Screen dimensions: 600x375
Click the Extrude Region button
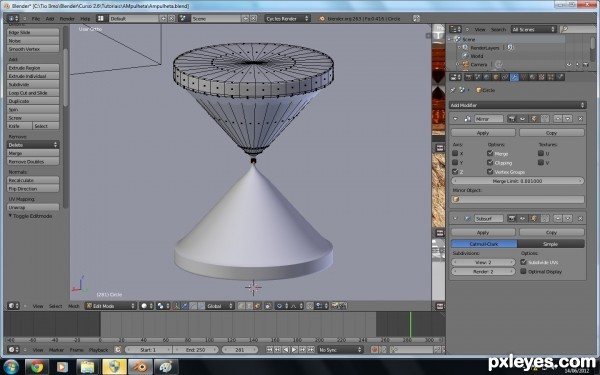point(33,68)
